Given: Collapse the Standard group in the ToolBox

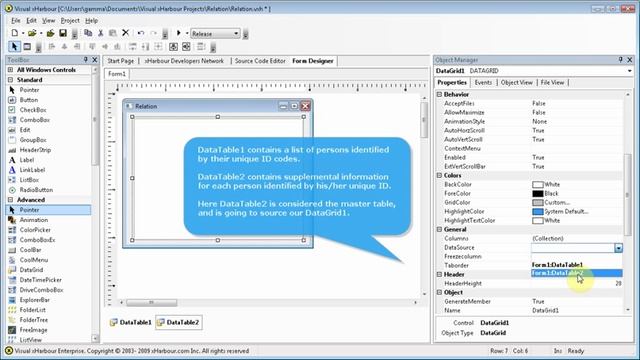Looking at the screenshot, I should [11, 80].
